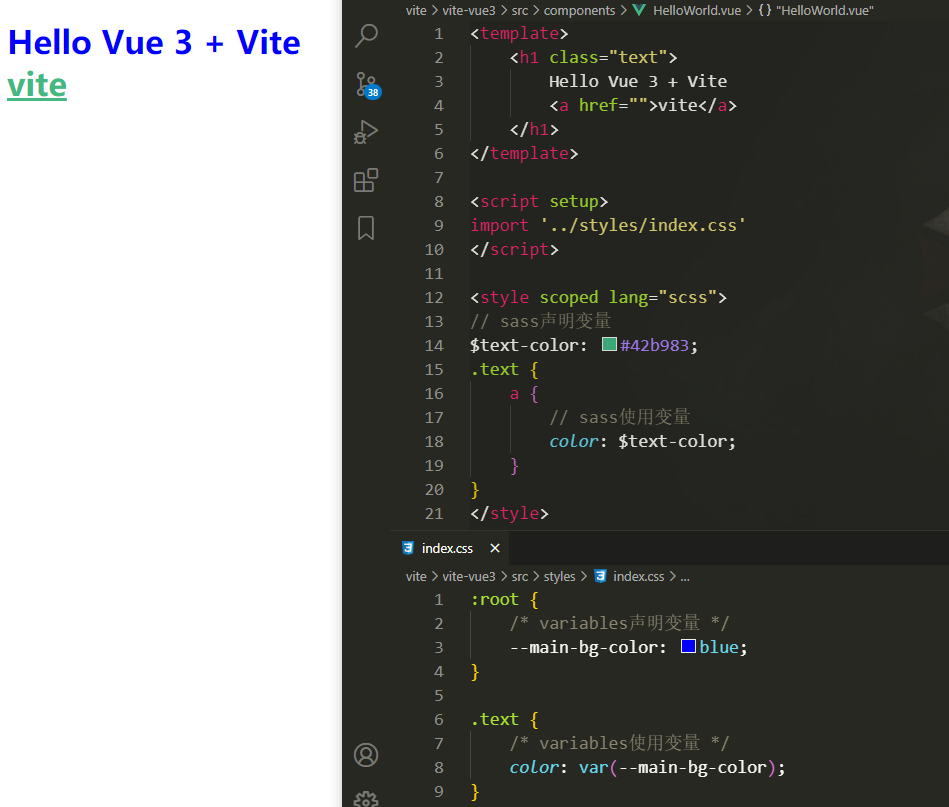Click the --main-bg-color property name
The width and height of the screenshot is (949, 807).
tap(583, 647)
